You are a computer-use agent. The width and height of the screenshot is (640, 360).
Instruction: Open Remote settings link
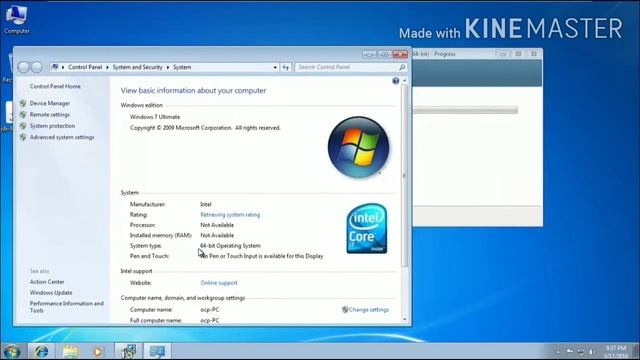50,115
